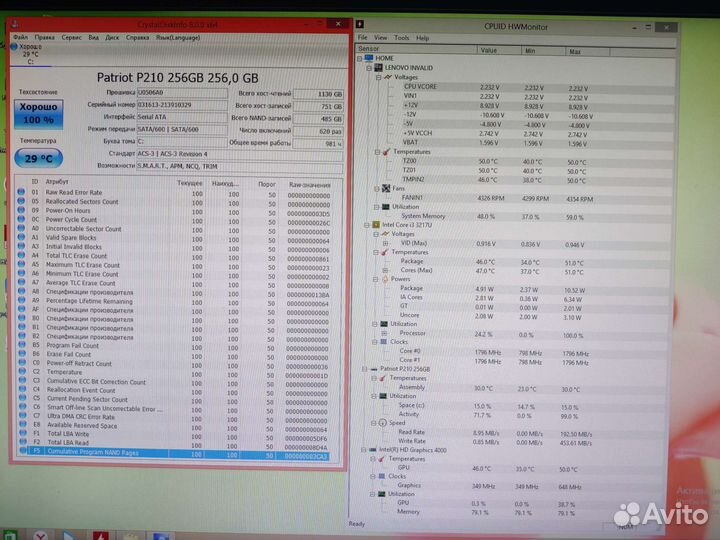
Task: Click status circle of Total TLC Erase Count row
Action: 21,255
